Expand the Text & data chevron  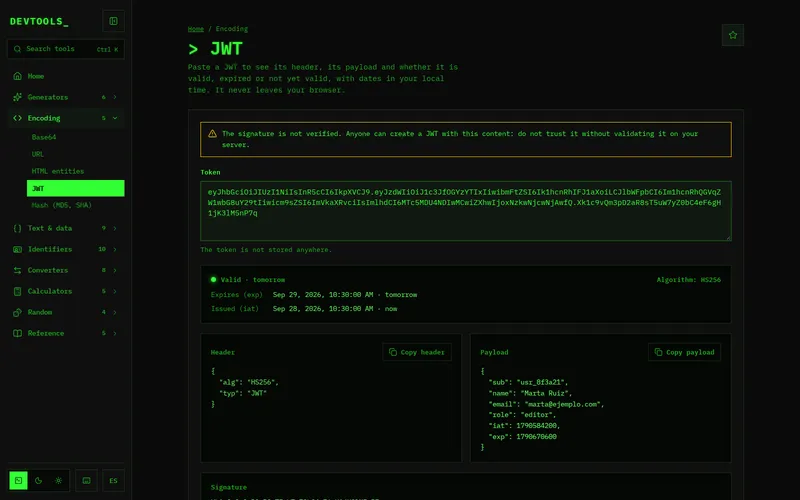point(115,228)
